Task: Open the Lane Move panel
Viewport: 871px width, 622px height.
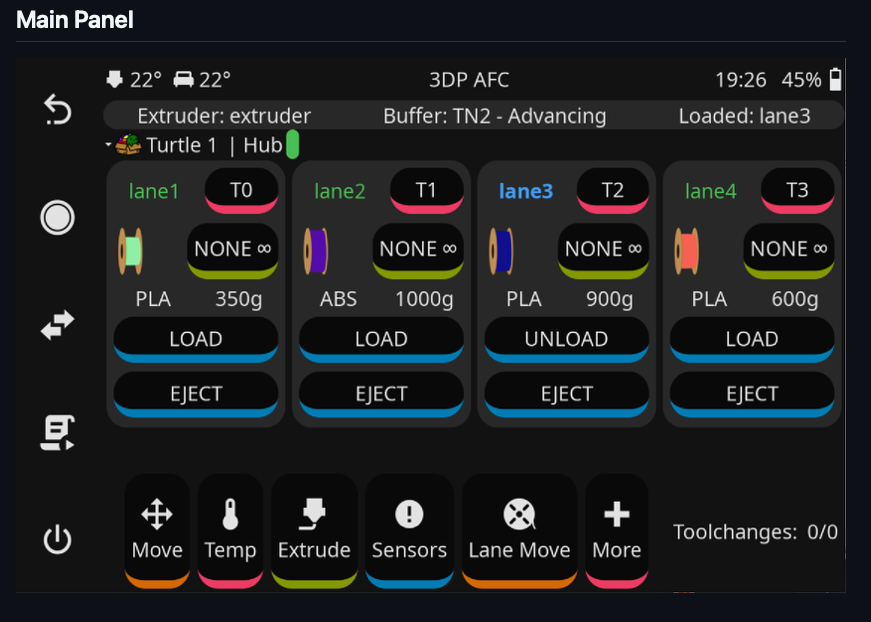Action: [x=519, y=531]
